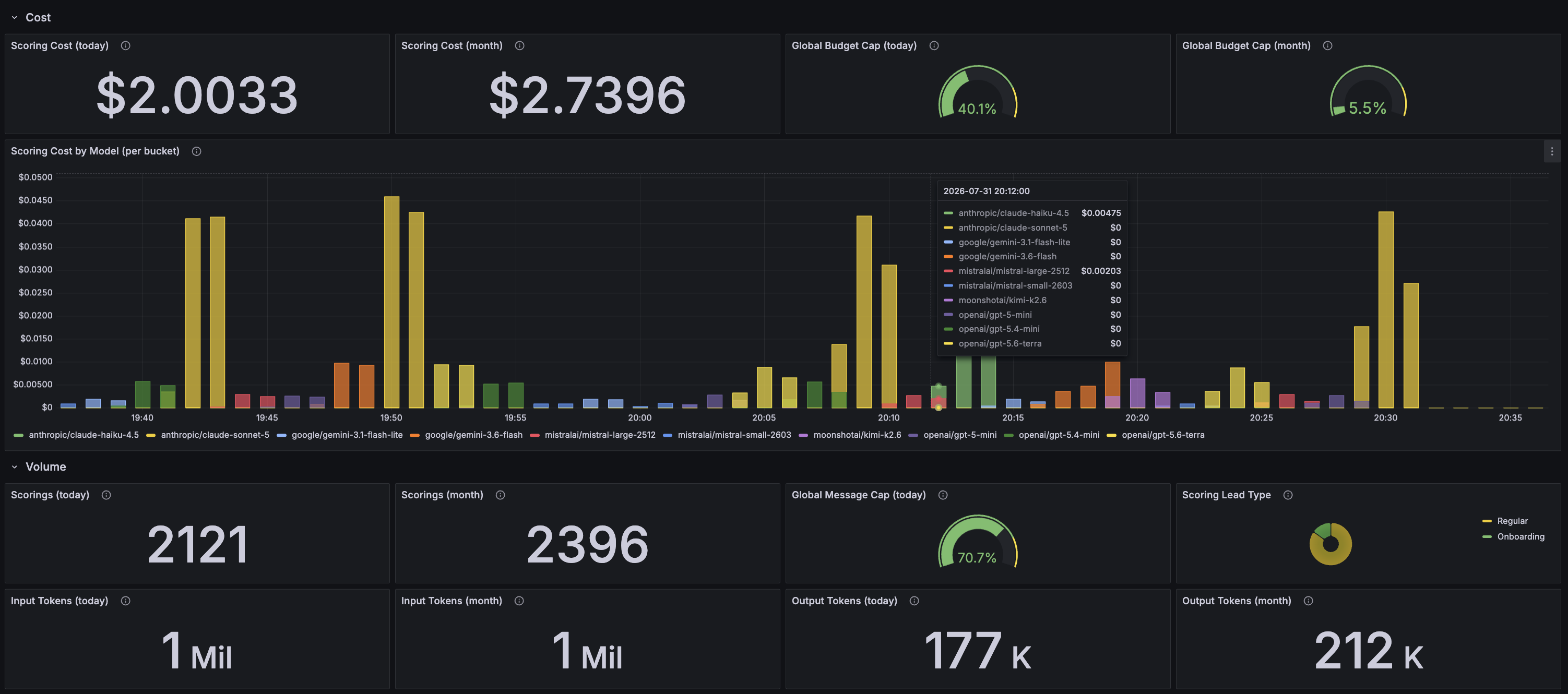Collapse the Volume row section
This screenshot has height=694, width=1568.
coord(15,467)
